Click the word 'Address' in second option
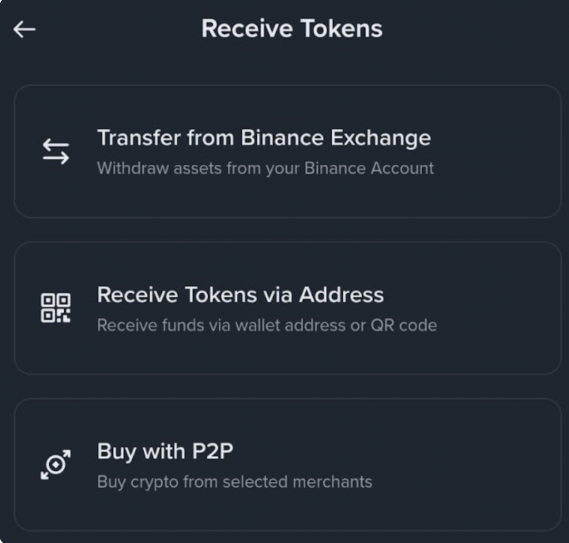The image size is (569, 543). coord(341,294)
